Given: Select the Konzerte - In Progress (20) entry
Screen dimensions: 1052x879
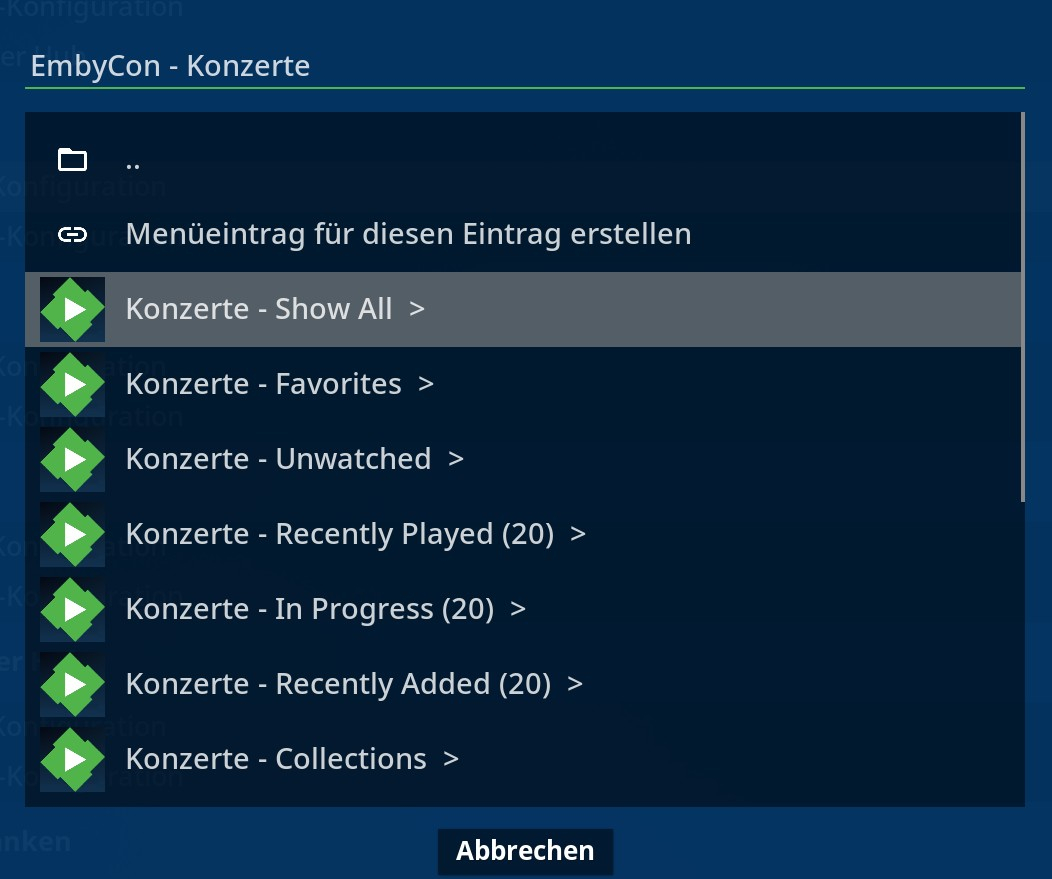Looking at the screenshot, I should pos(523,610).
